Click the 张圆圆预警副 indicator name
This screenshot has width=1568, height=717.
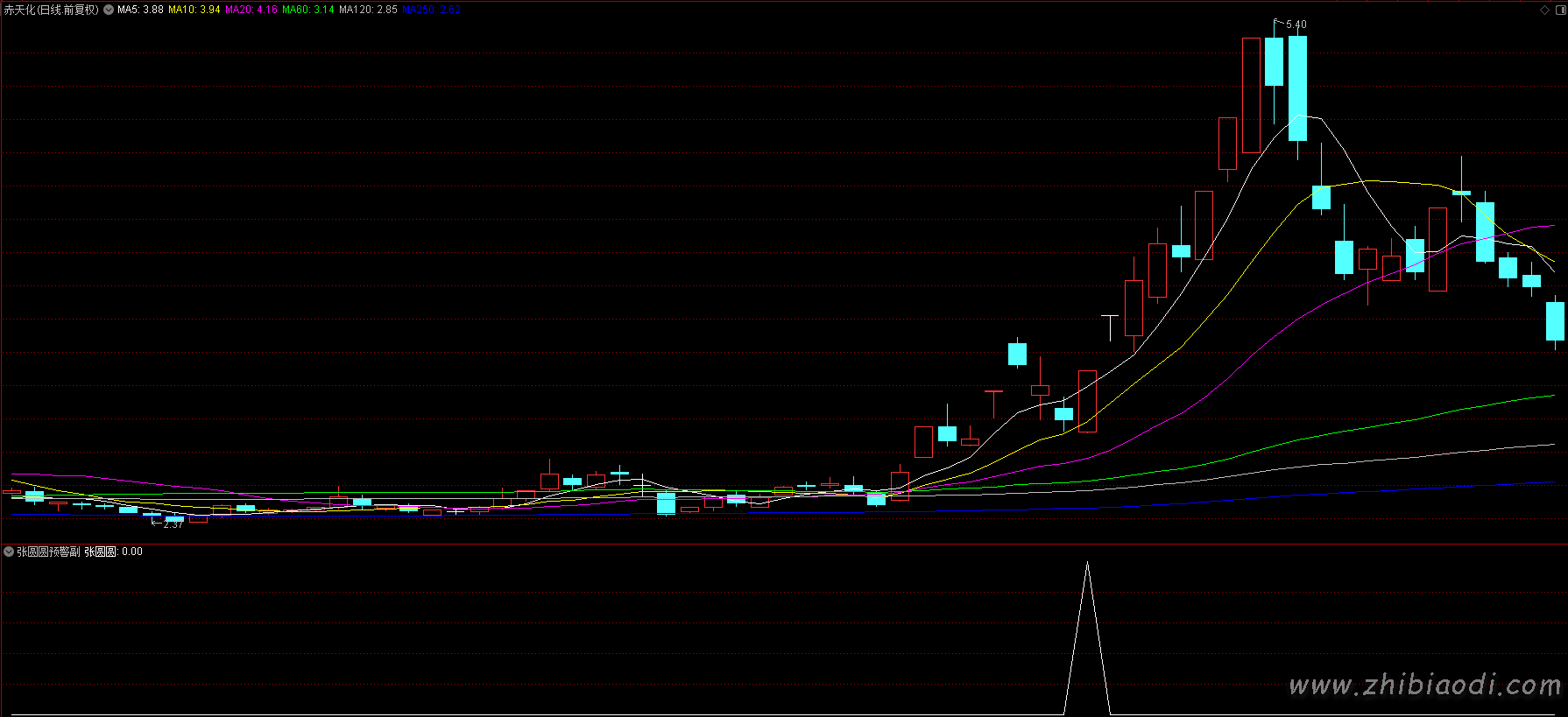pos(48,552)
